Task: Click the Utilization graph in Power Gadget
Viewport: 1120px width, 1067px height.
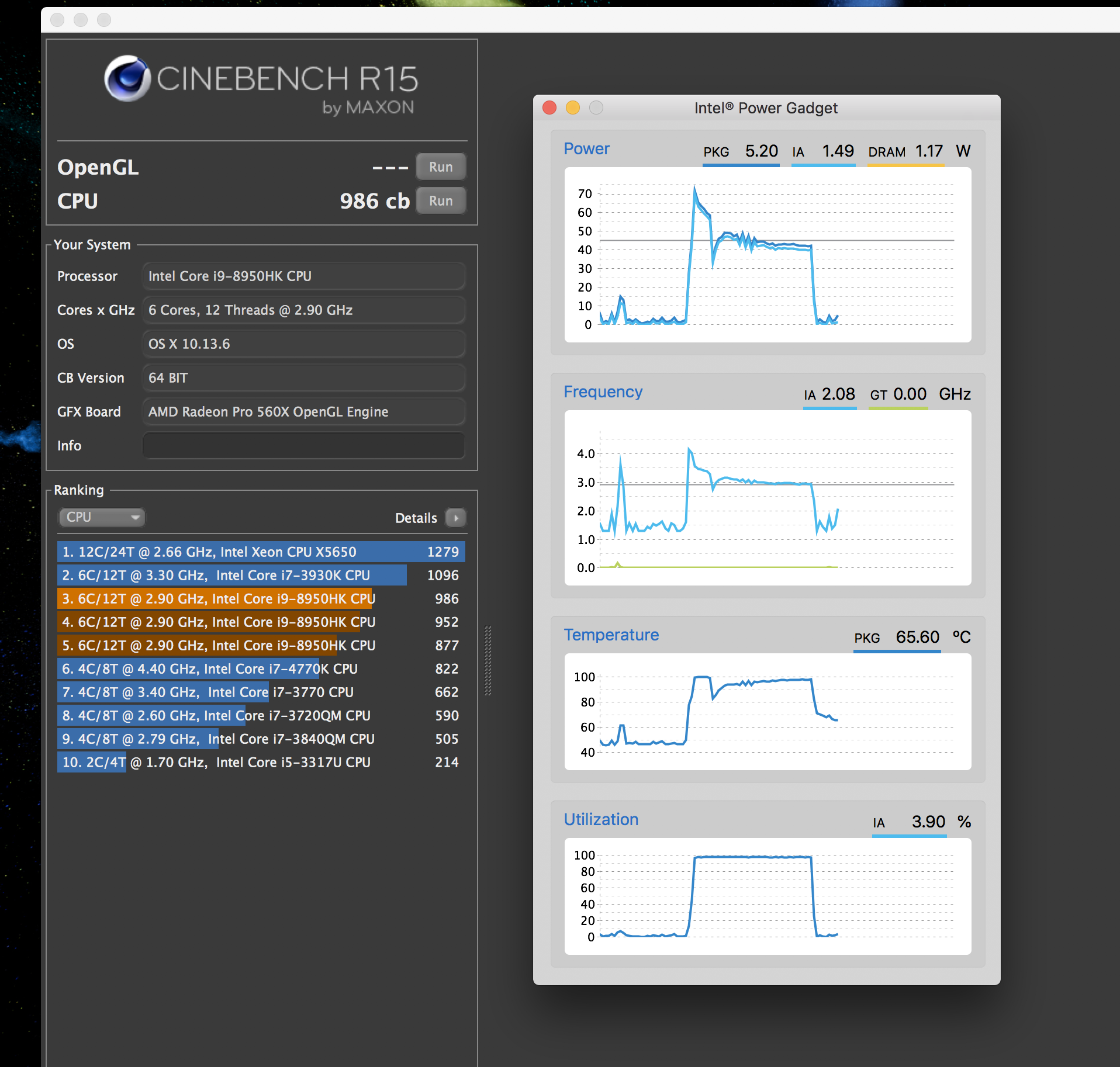Action: (768, 896)
